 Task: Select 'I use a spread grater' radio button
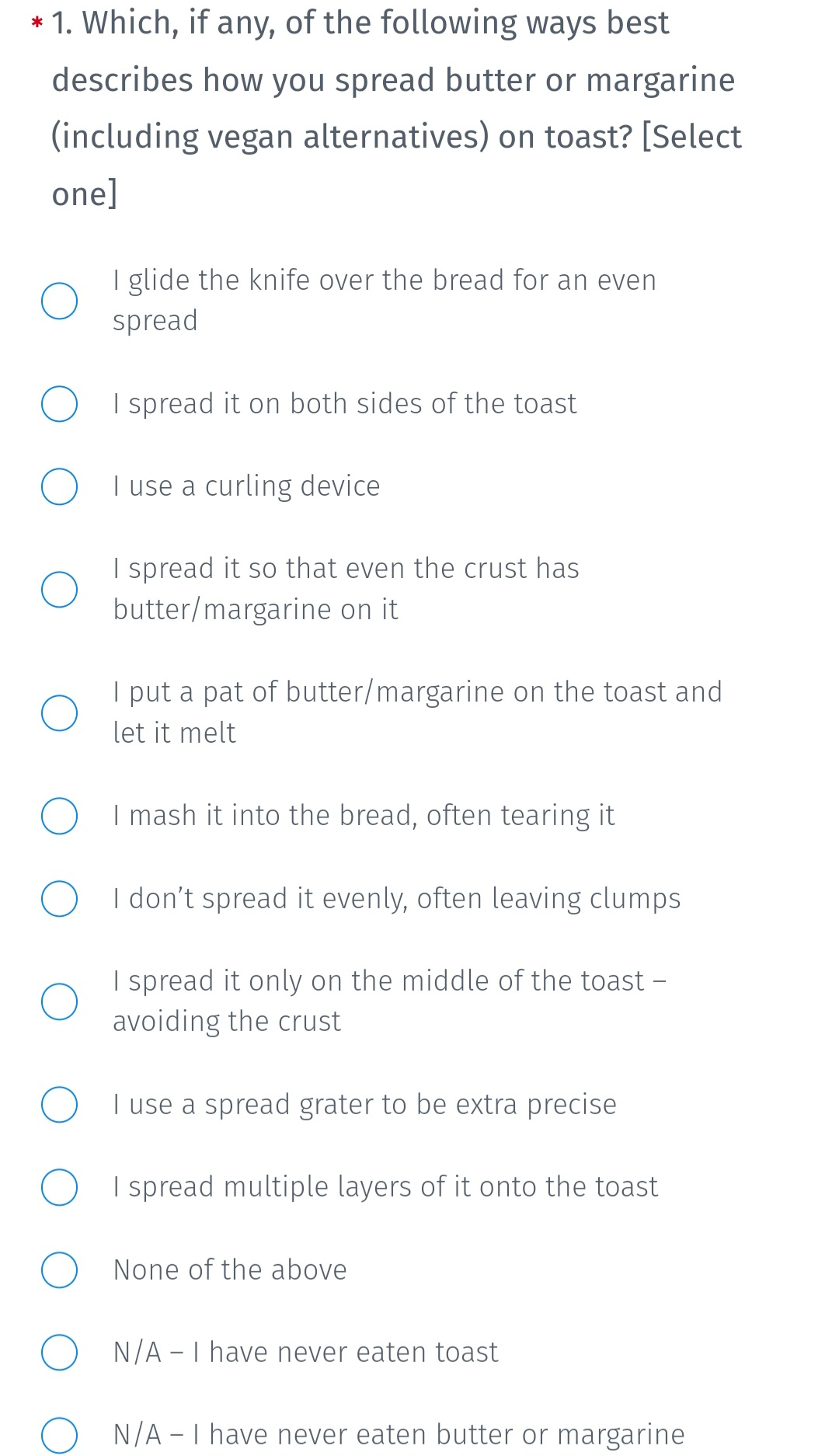pyautogui.click(x=59, y=1105)
